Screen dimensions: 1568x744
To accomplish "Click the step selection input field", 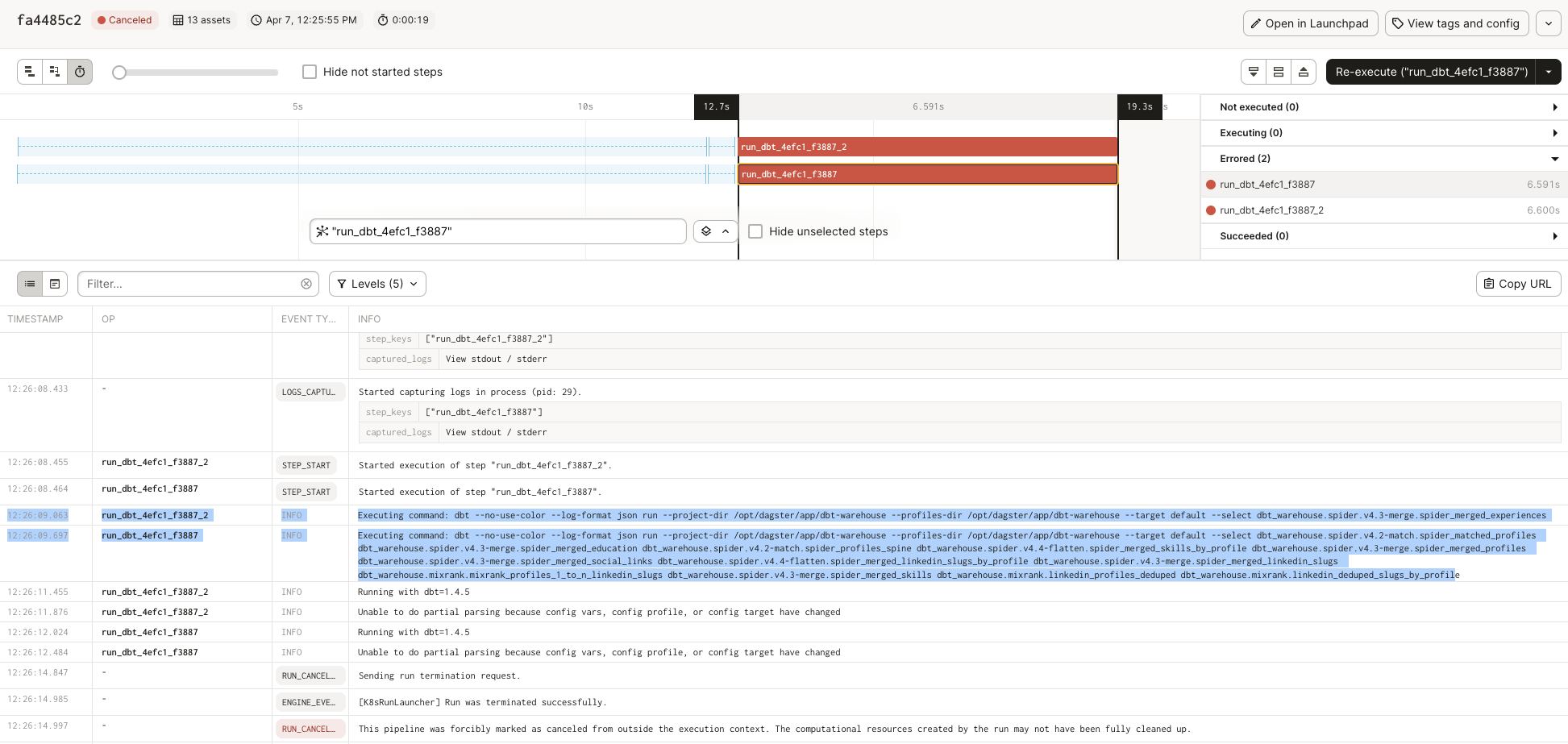I will (x=498, y=231).
